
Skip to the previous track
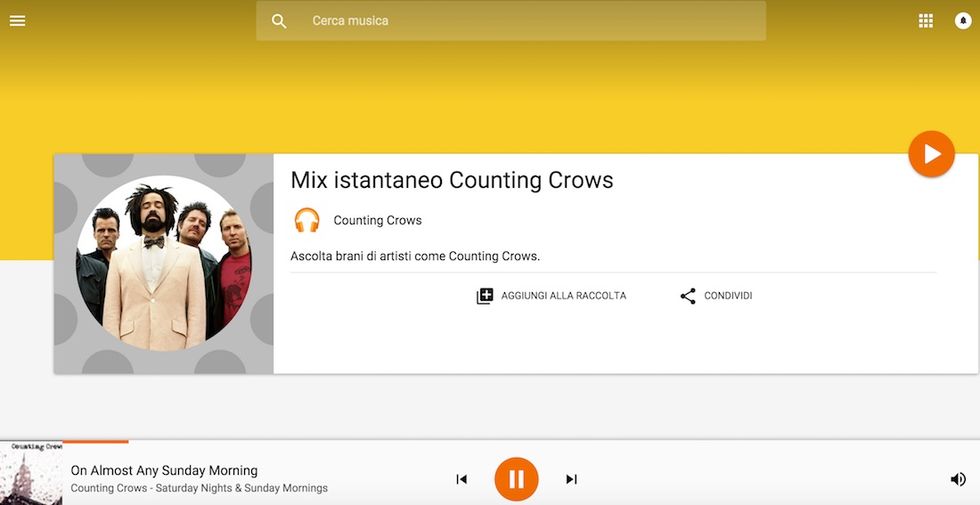[x=461, y=479]
